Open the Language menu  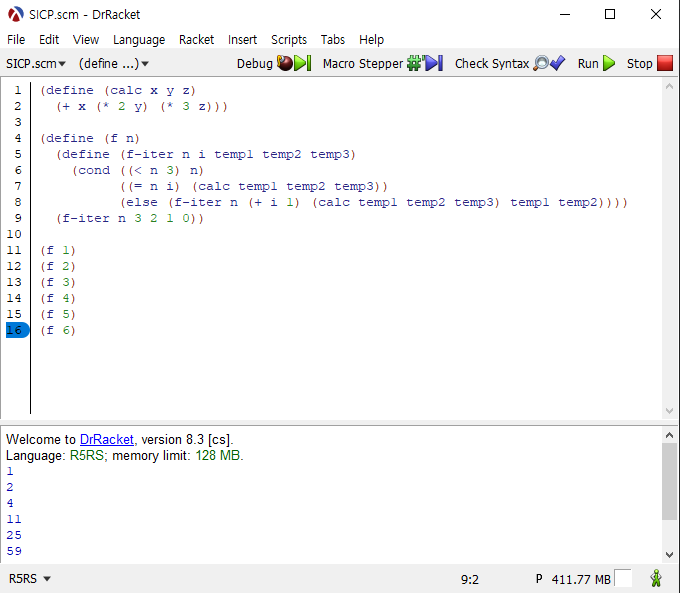point(139,39)
